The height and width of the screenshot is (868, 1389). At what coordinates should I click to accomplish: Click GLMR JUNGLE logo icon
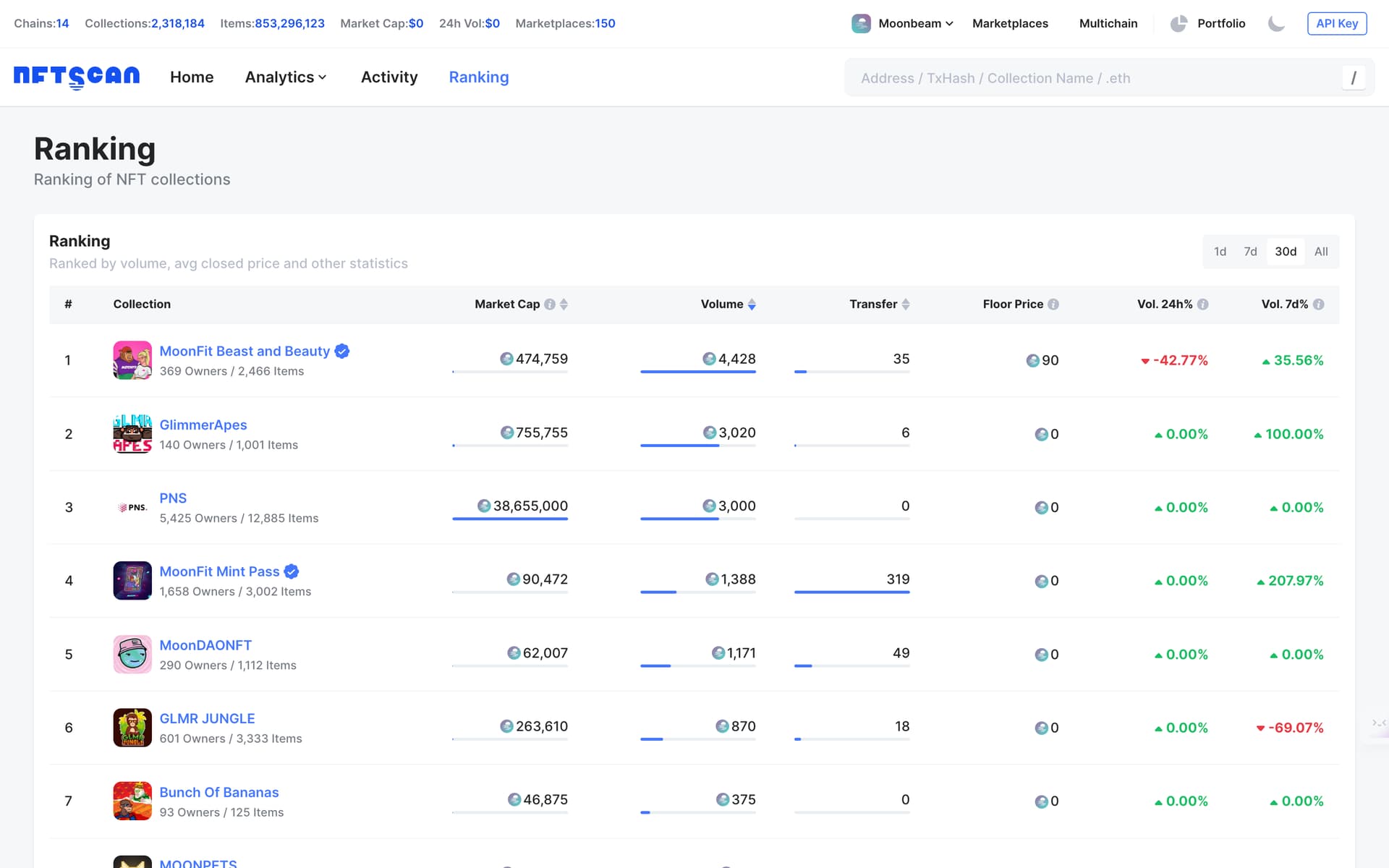132,728
